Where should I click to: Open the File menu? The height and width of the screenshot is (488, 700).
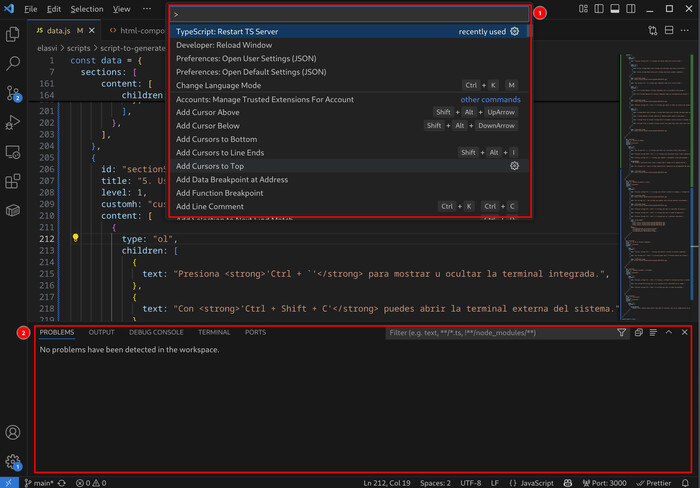31,9
